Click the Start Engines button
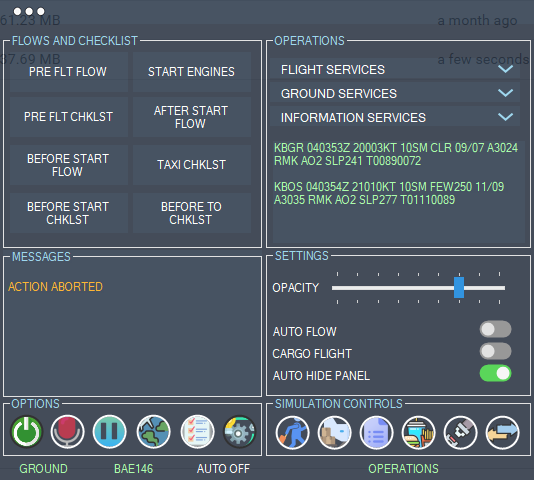This screenshot has height=480, width=534. pyautogui.click(x=192, y=72)
